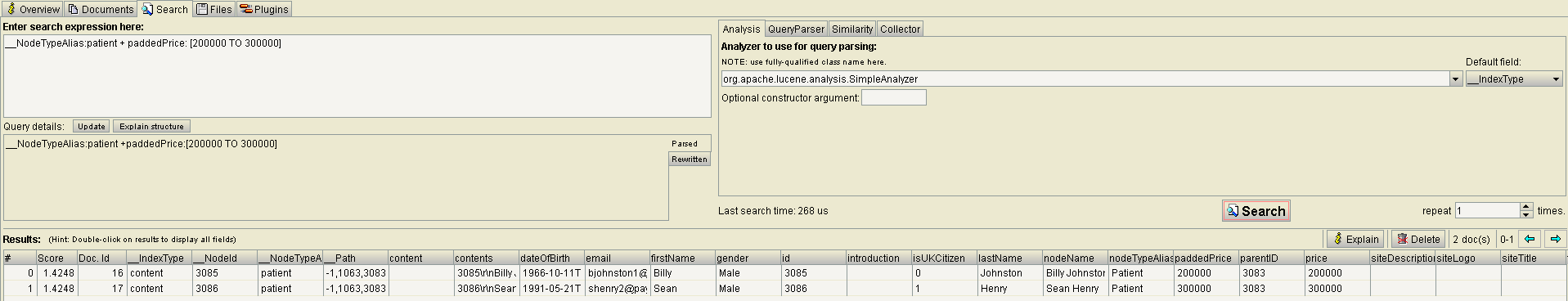This screenshot has height=301, width=1568.
Task: Click the __IndexType column header
Action: tap(159, 258)
